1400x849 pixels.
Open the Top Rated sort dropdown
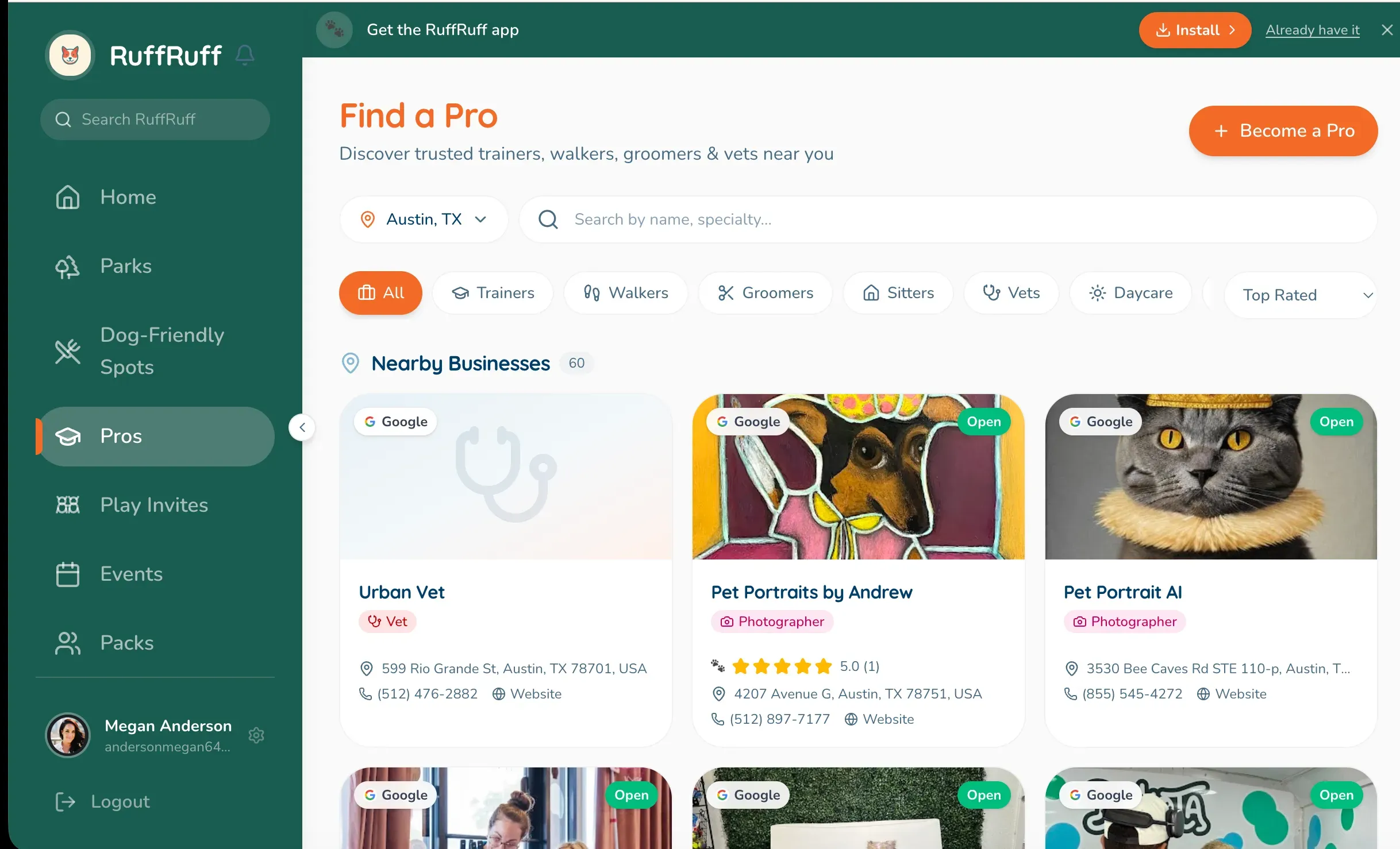tap(1301, 295)
